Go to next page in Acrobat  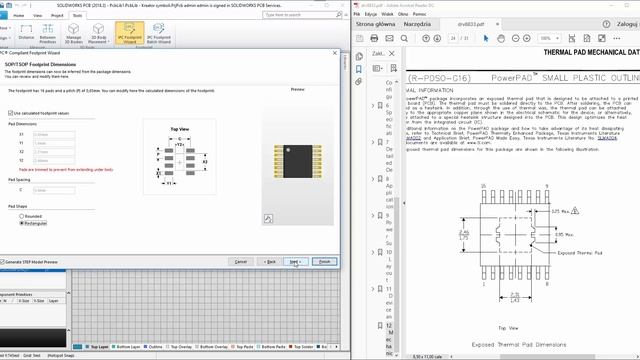click(x=437, y=38)
